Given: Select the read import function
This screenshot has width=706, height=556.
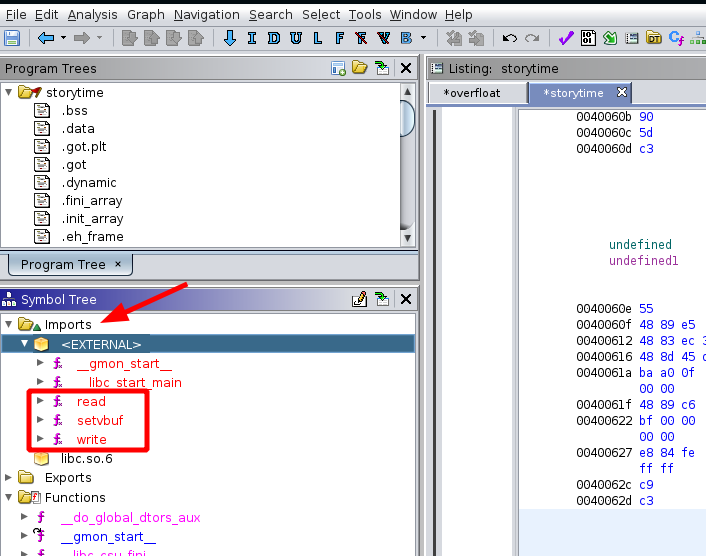Looking at the screenshot, I should click(x=90, y=402).
